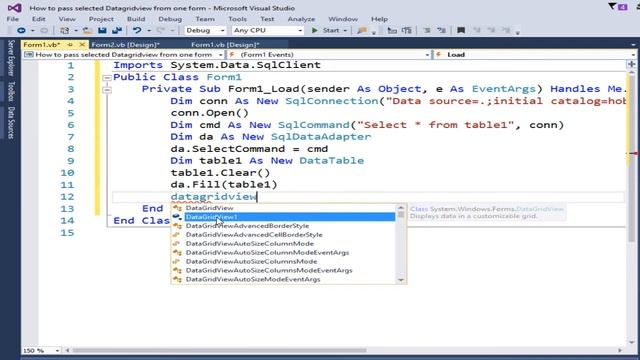Open the Edit menu
The height and width of the screenshot is (360, 640).
[39, 19]
